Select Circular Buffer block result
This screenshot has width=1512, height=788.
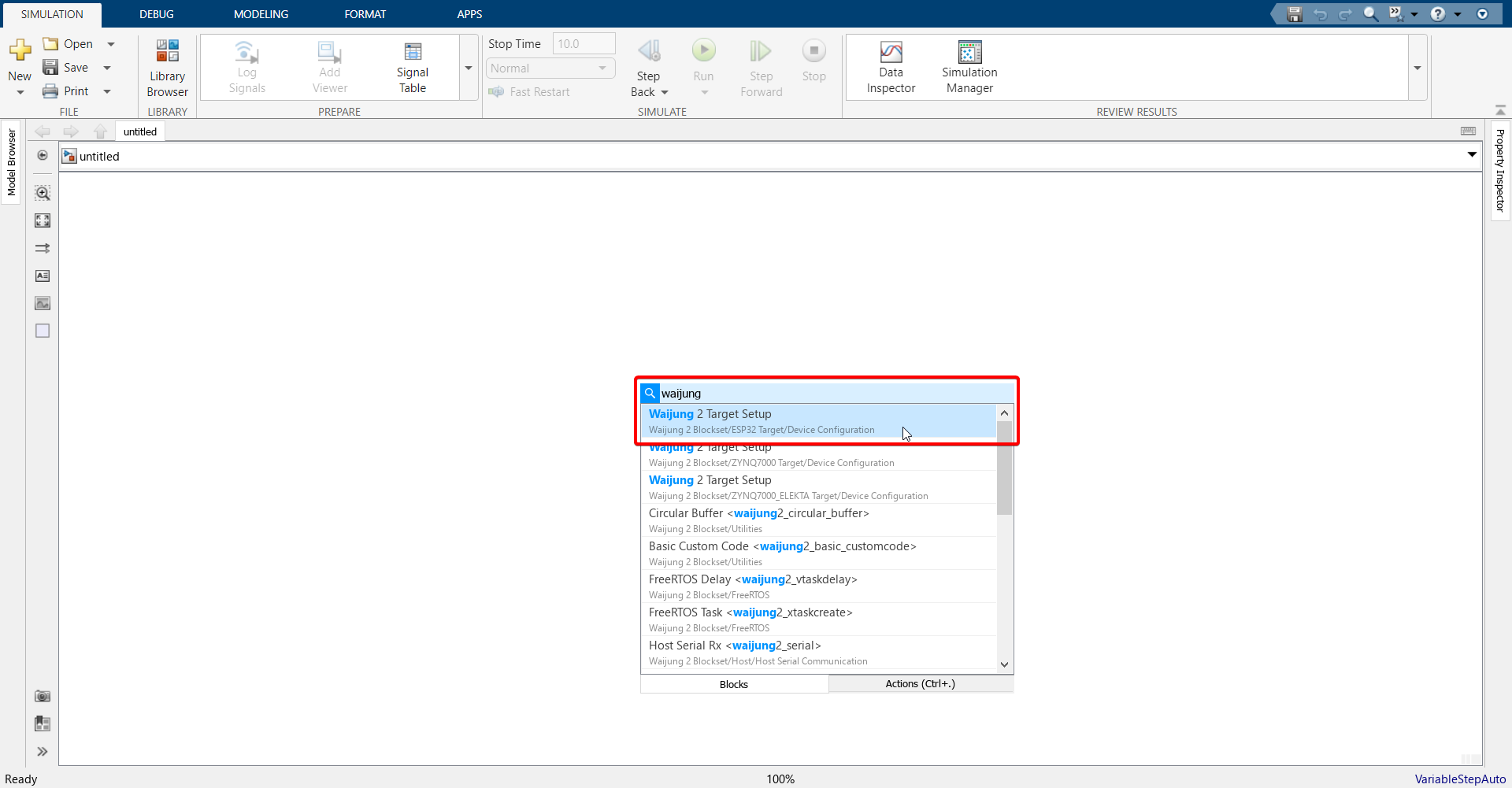tap(819, 520)
